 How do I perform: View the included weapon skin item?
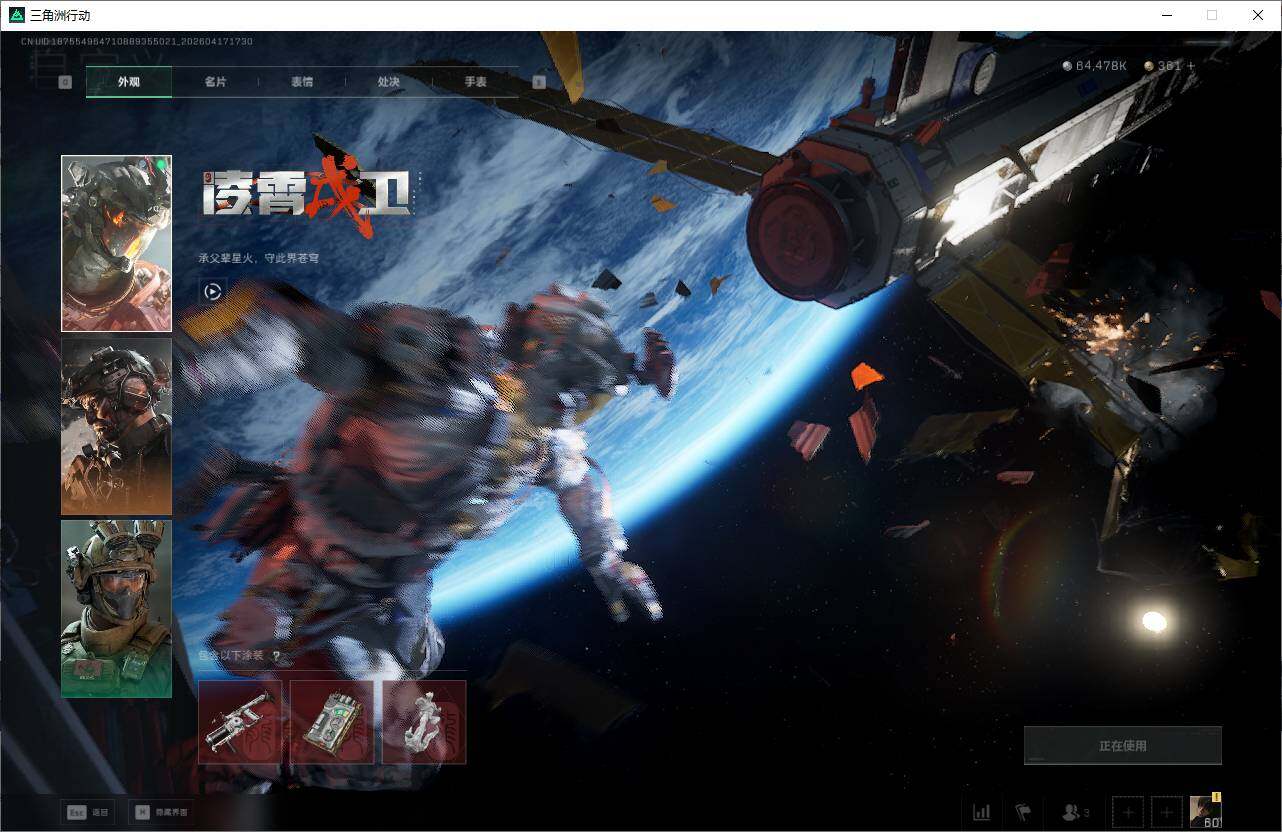tap(240, 722)
